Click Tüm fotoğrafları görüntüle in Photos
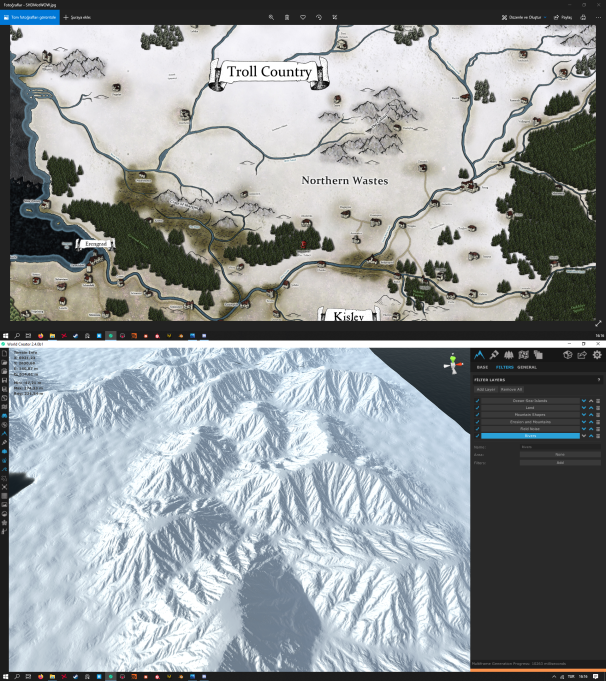Screen dimensions: 606x681 click(30, 17)
